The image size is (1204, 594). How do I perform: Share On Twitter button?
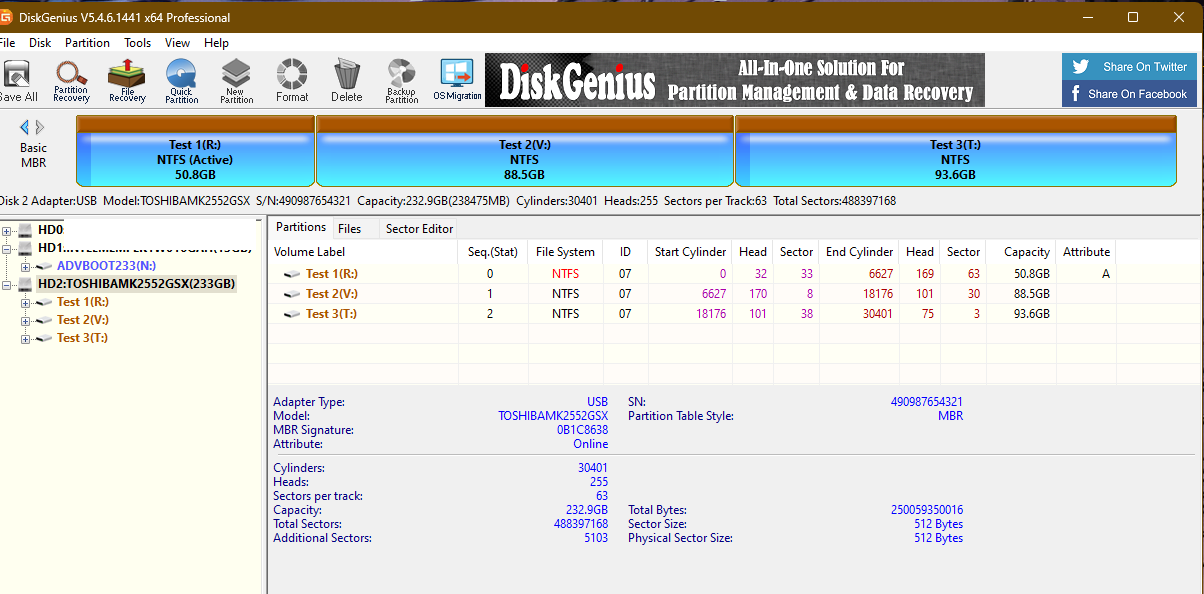(1129, 67)
